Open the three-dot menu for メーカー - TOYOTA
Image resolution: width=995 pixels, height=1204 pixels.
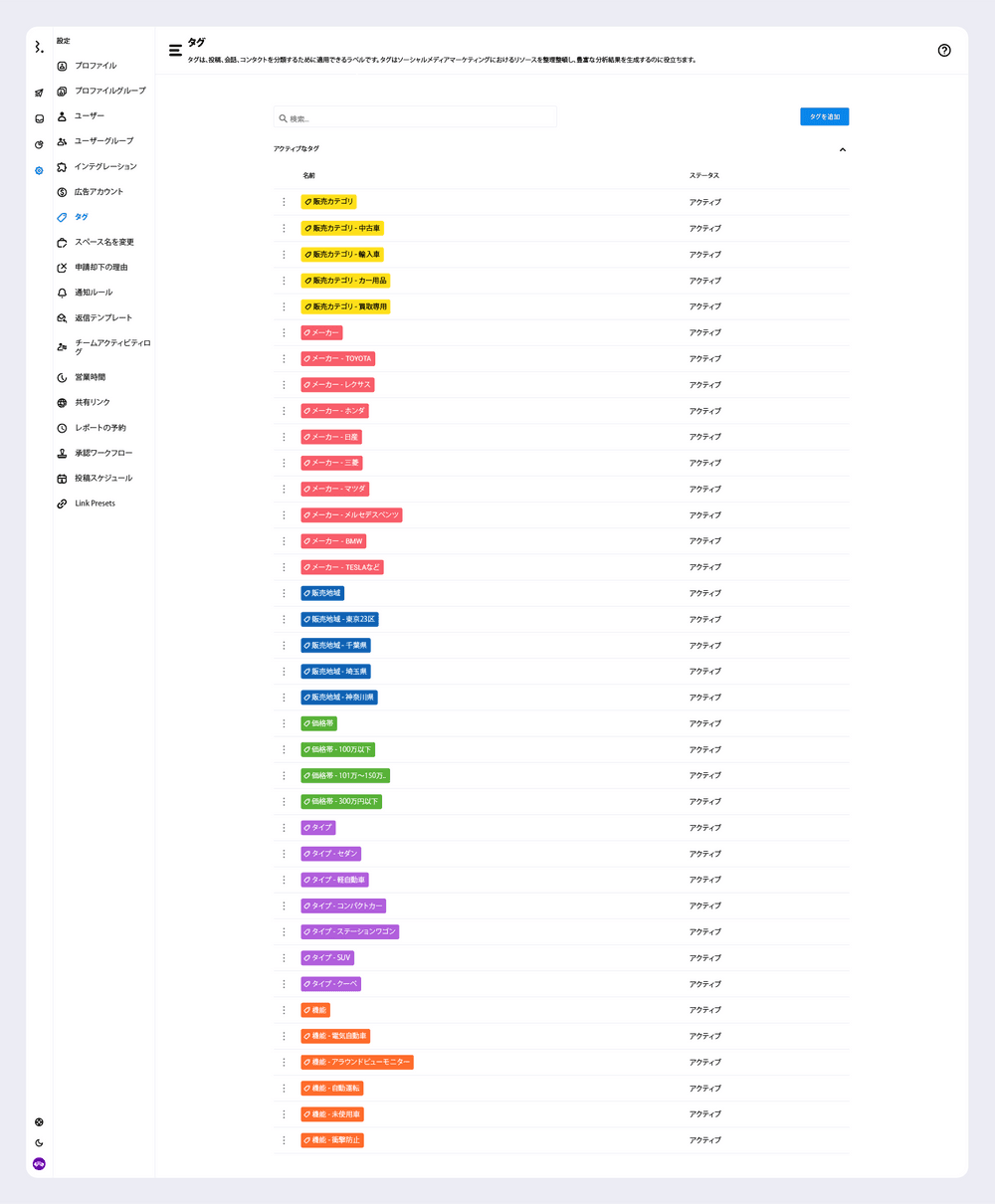click(284, 358)
